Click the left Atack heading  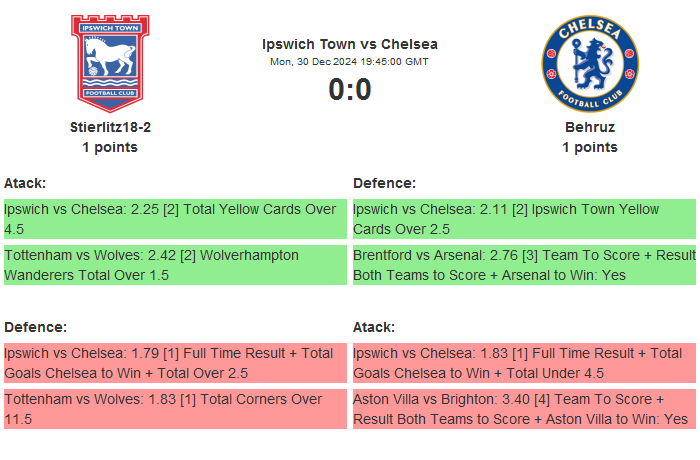pos(25,183)
